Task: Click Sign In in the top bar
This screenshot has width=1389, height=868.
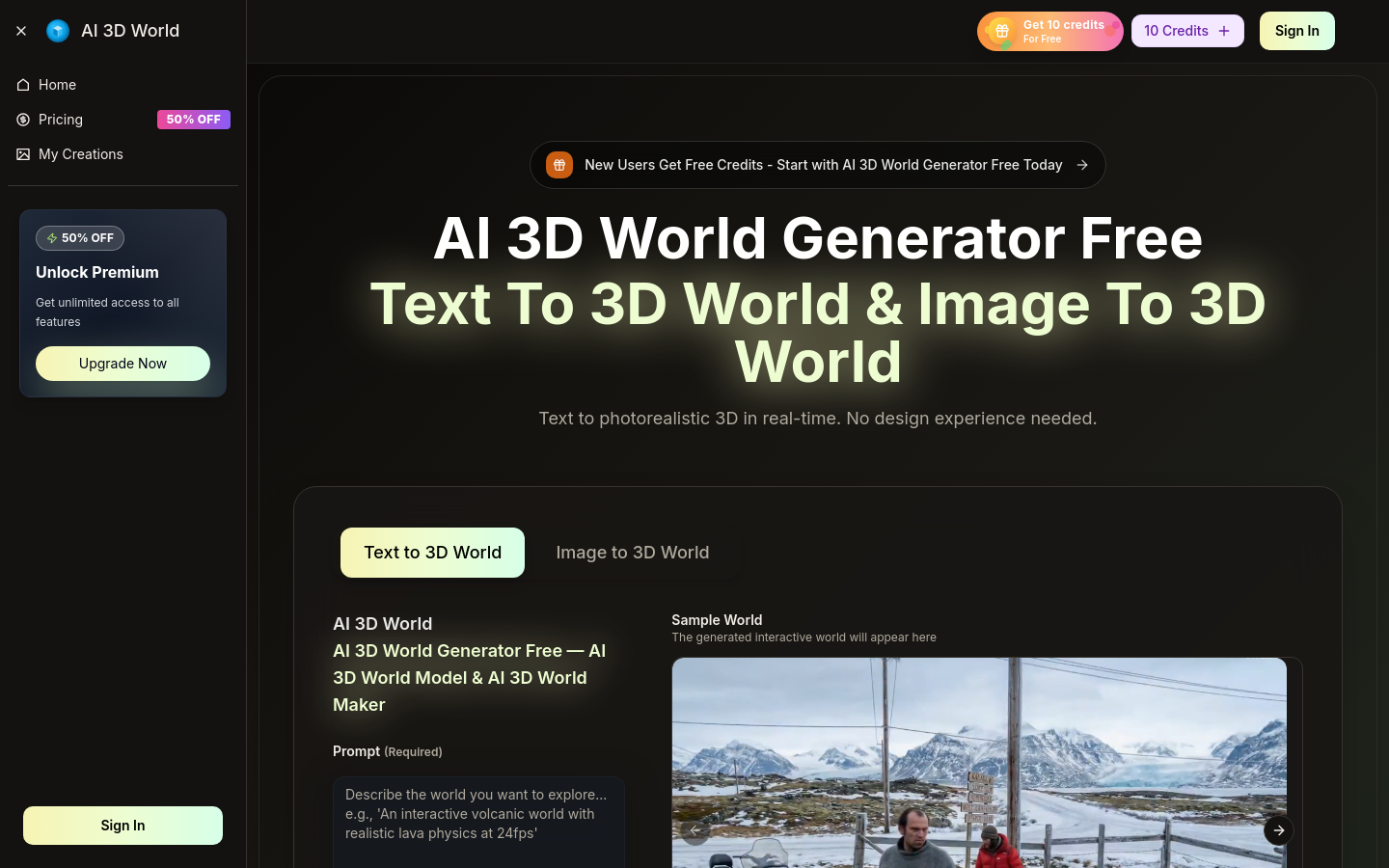Action: click(1297, 31)
